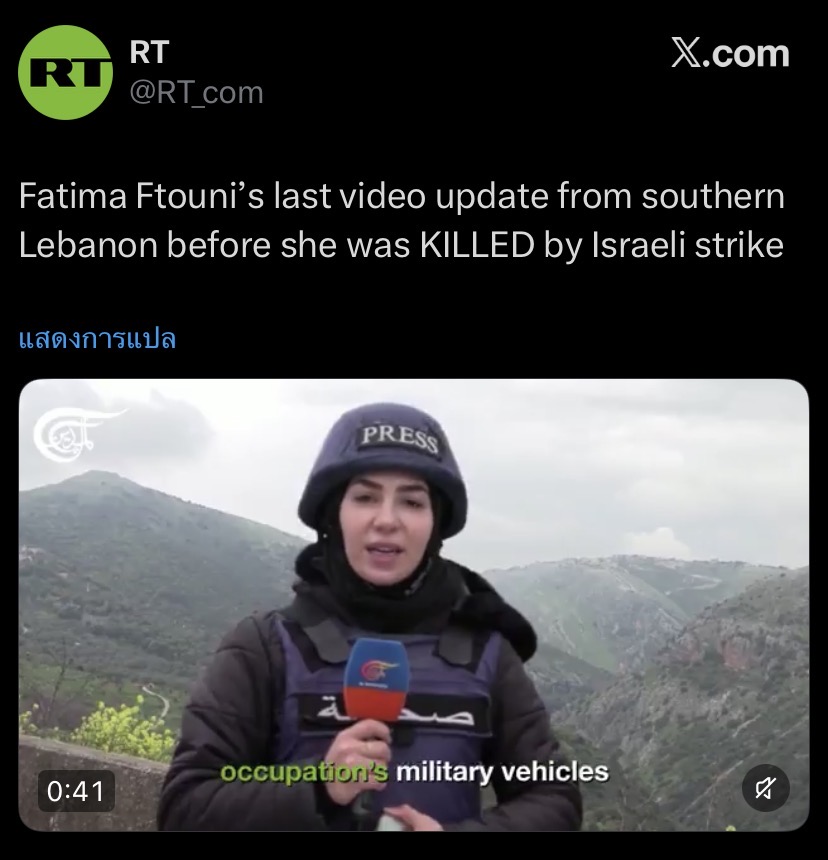Tap the X logo in the X.com watermark
828x860 pixels.
[x=686, y=53]
